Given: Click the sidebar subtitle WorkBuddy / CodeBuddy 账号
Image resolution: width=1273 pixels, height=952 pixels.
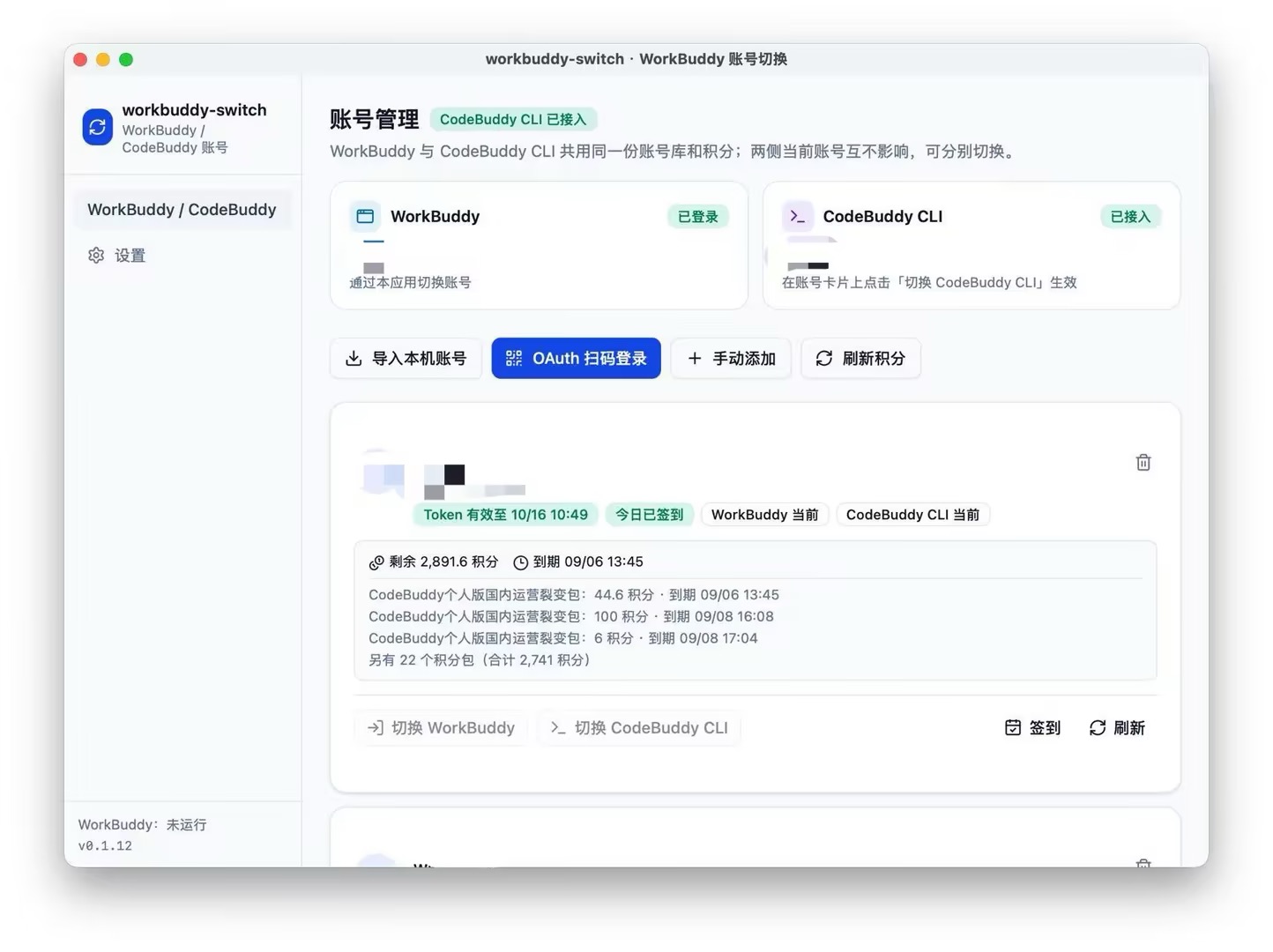Looking at the screenshot, I should (175, 139).
